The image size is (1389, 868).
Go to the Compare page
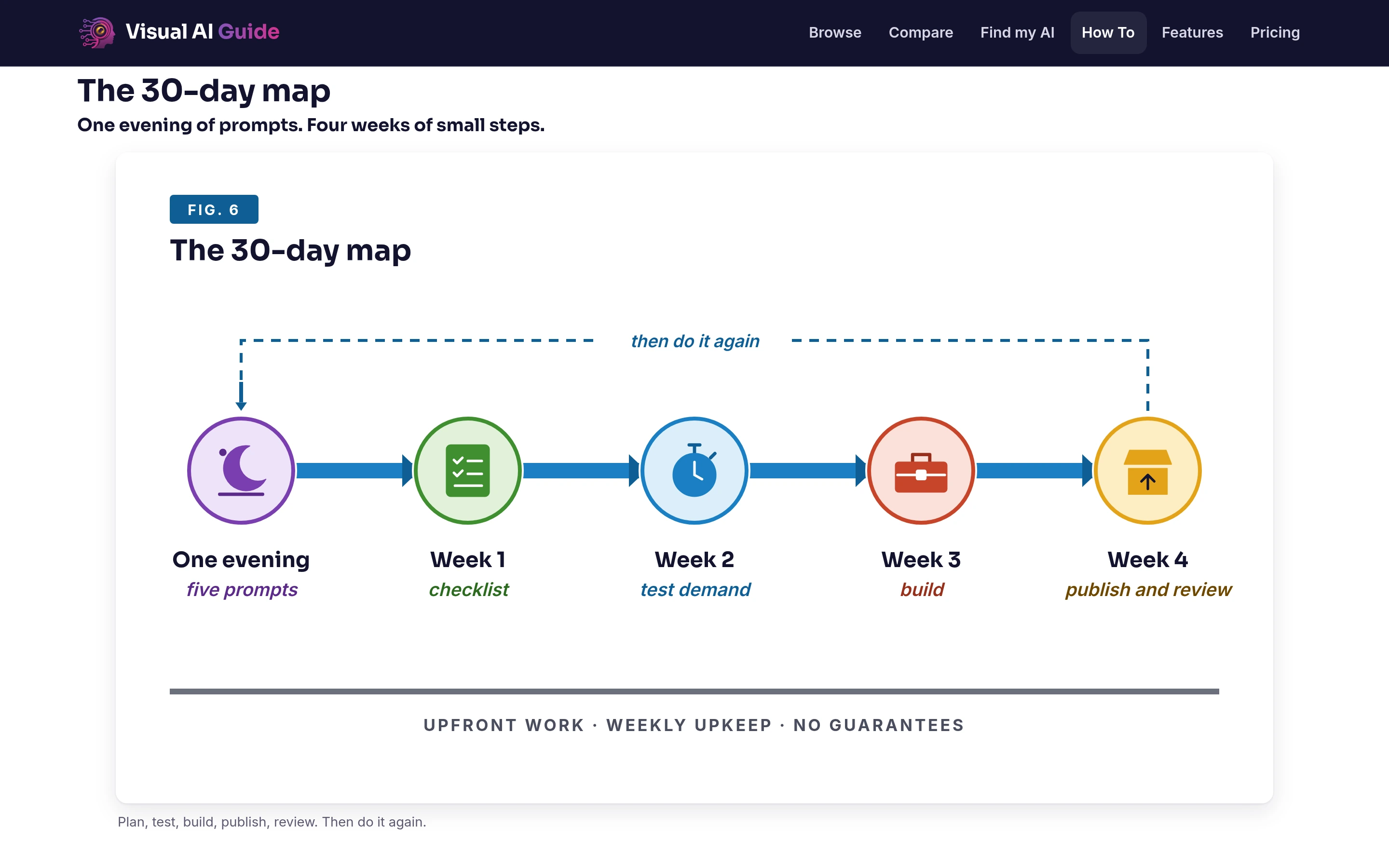tap(921, 33)
